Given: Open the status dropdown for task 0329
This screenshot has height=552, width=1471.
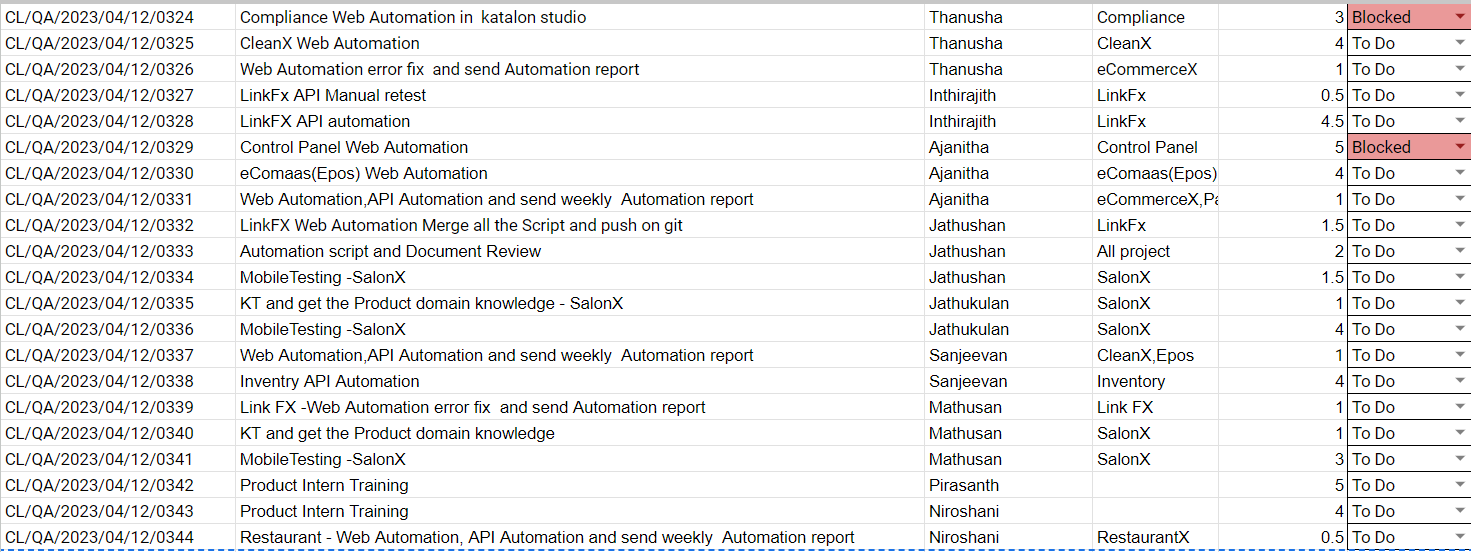Looking at the screenshot, I should tap(1460, 147).
